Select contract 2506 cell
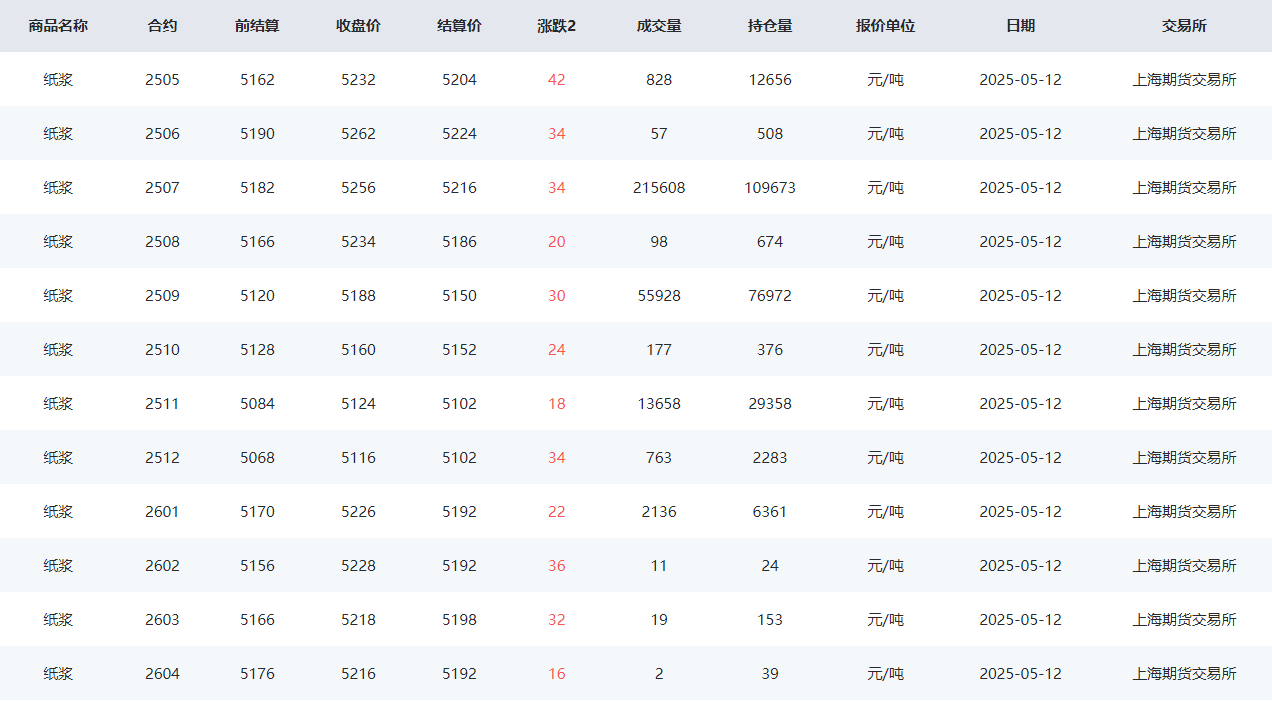1272x702 pixels. click(x=162, y=134)
